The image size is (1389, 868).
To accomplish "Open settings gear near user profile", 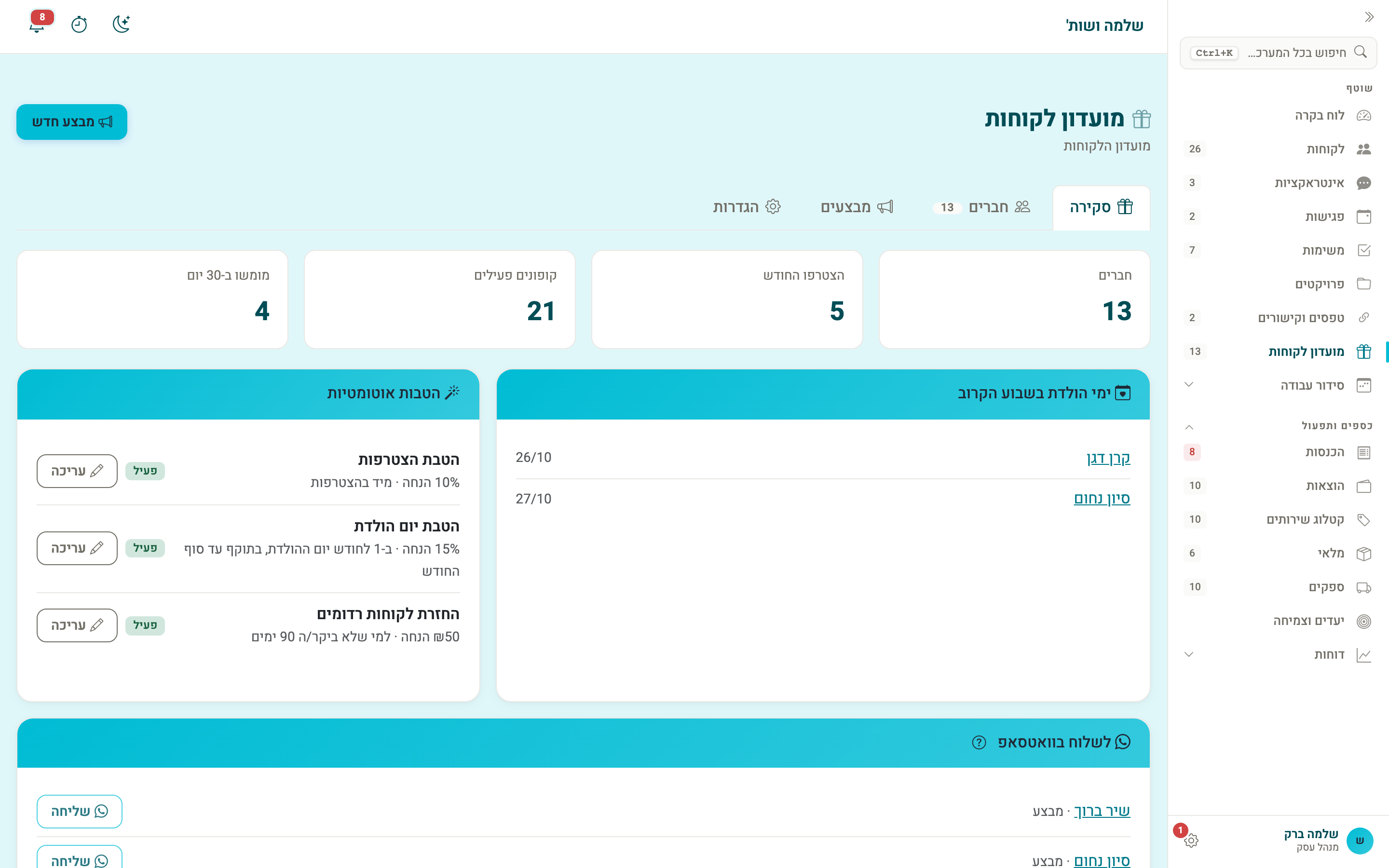I will coord(1191,841).
